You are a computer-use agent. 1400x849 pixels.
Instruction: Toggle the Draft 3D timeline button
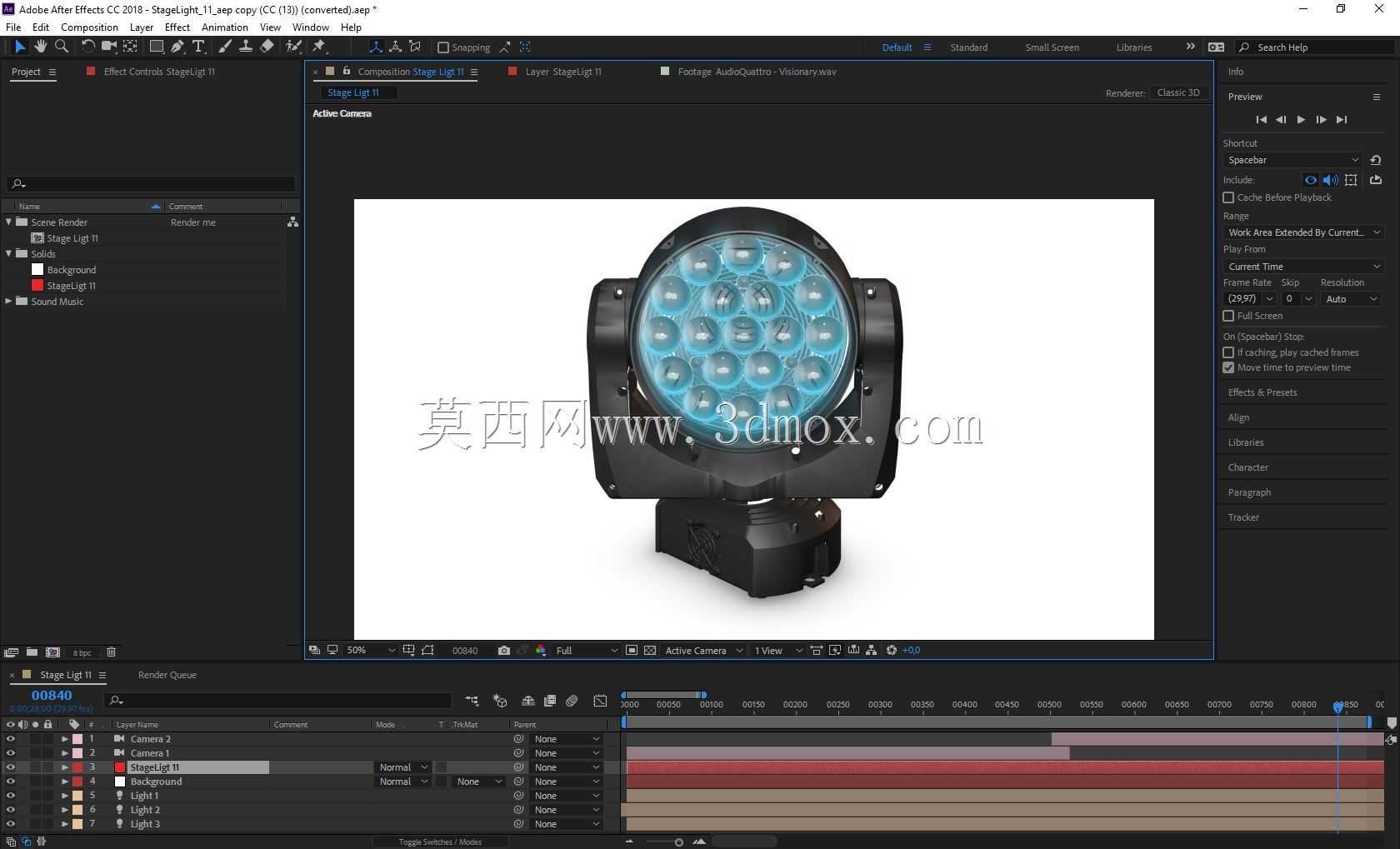(500, 702)
